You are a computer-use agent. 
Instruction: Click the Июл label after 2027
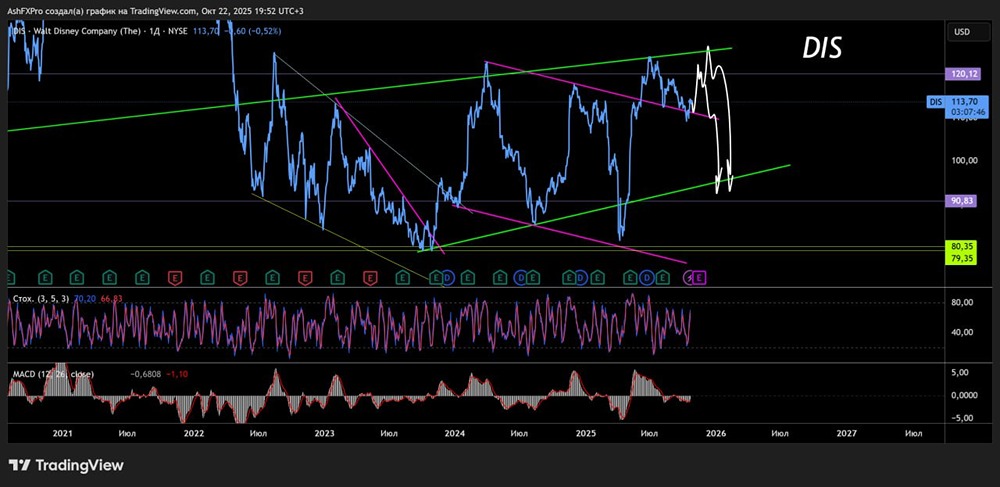coord(913,433)
